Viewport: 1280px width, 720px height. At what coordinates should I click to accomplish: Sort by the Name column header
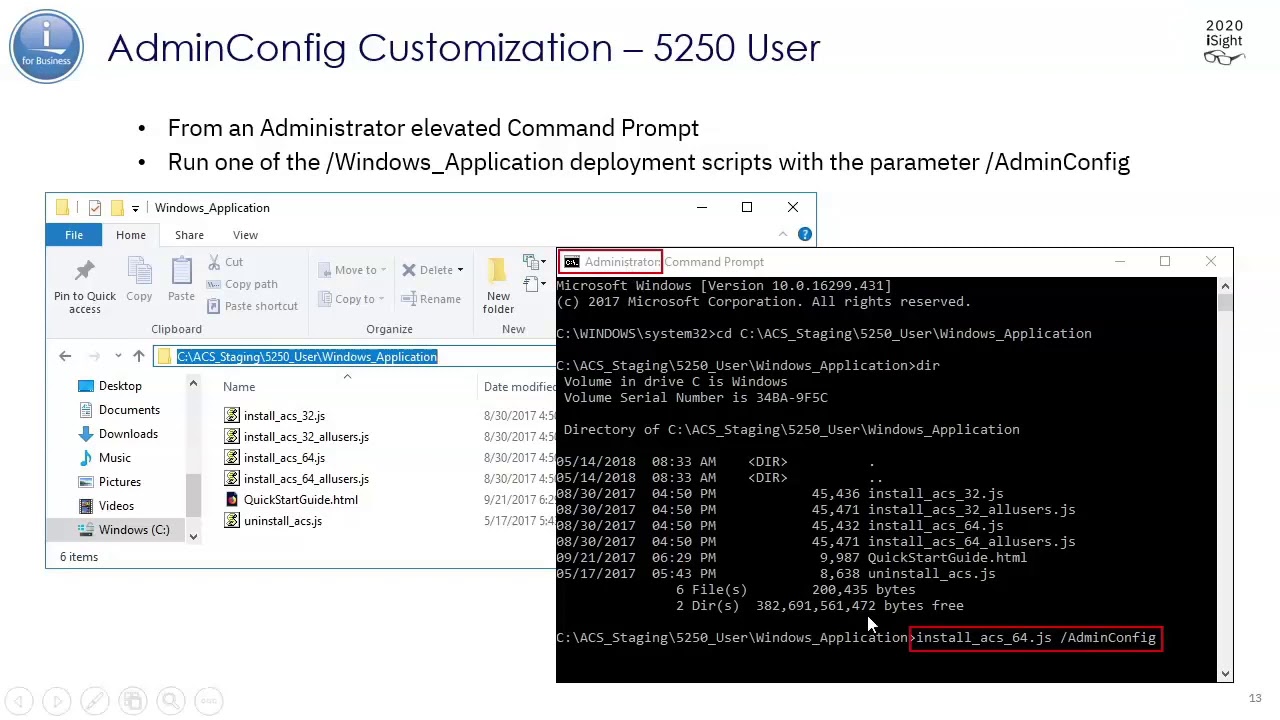tap(239, 387)
